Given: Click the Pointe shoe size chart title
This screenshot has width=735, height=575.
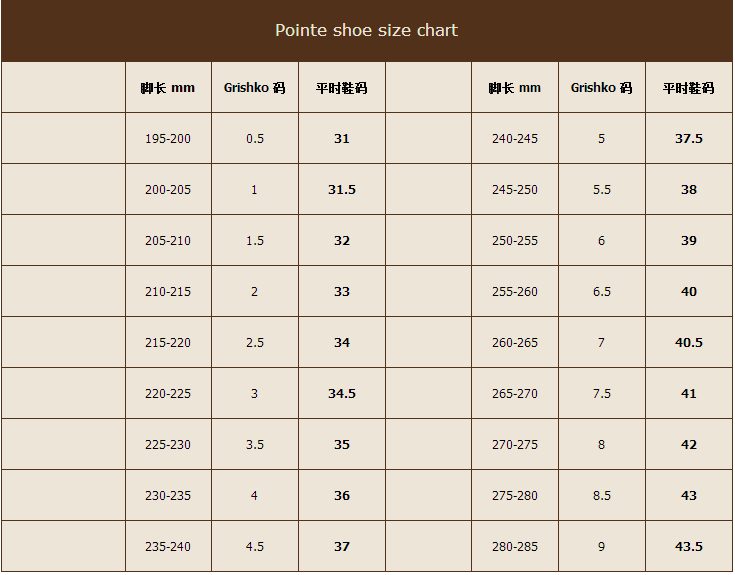Looking at the screenshot, I should click(x=366, y=30).
